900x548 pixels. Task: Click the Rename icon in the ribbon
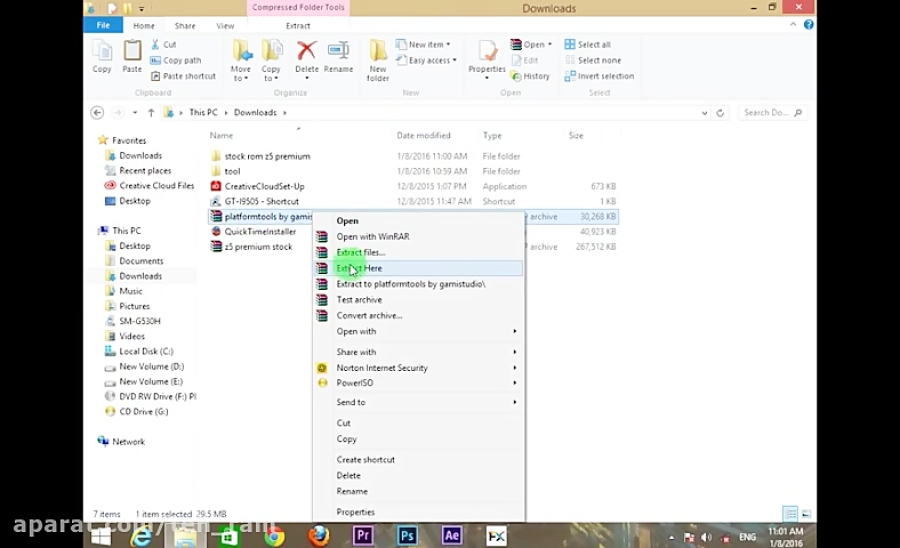(x=338, y=56)
